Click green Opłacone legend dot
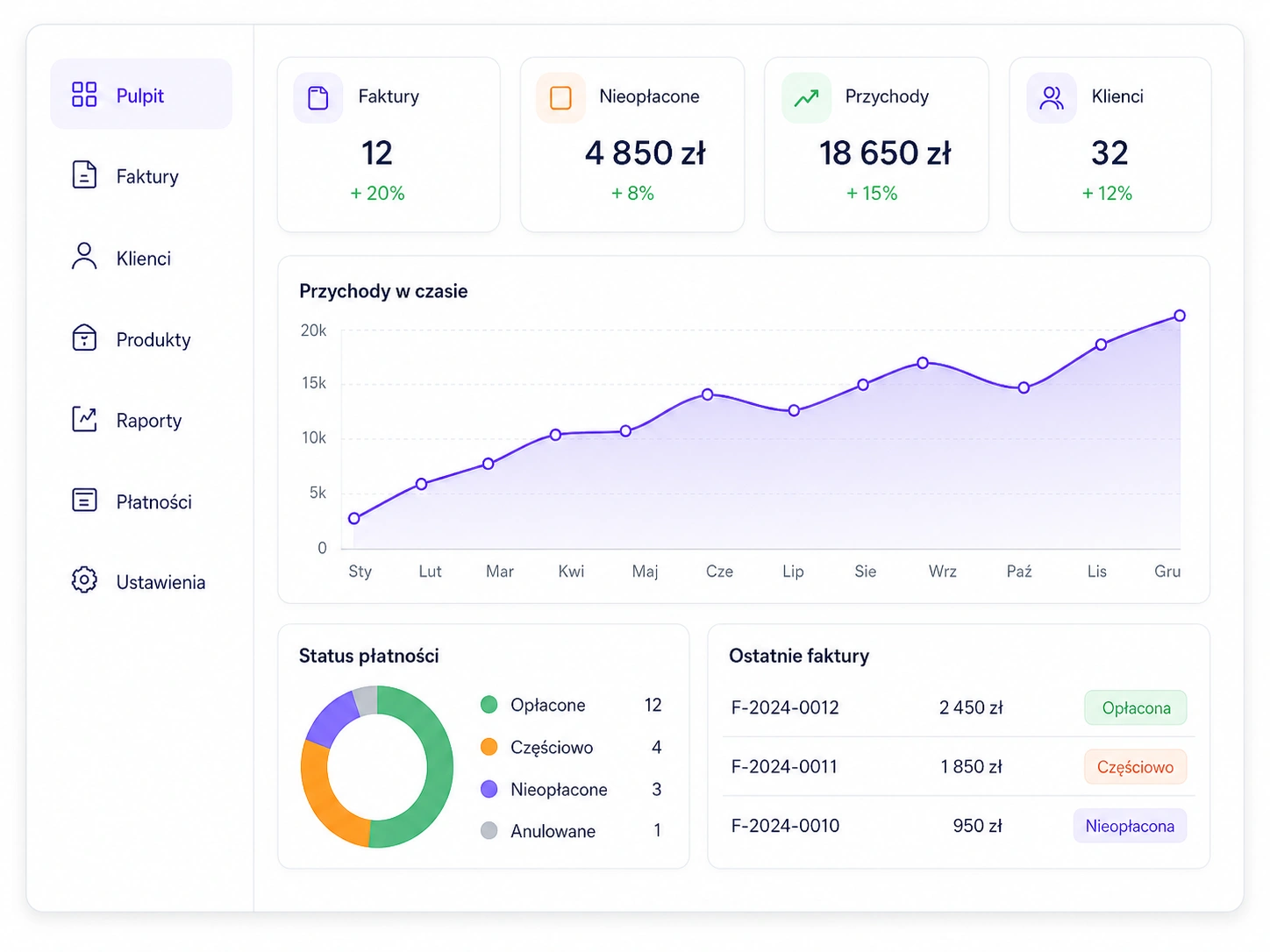1270x952 pixels. coord(489,705)
